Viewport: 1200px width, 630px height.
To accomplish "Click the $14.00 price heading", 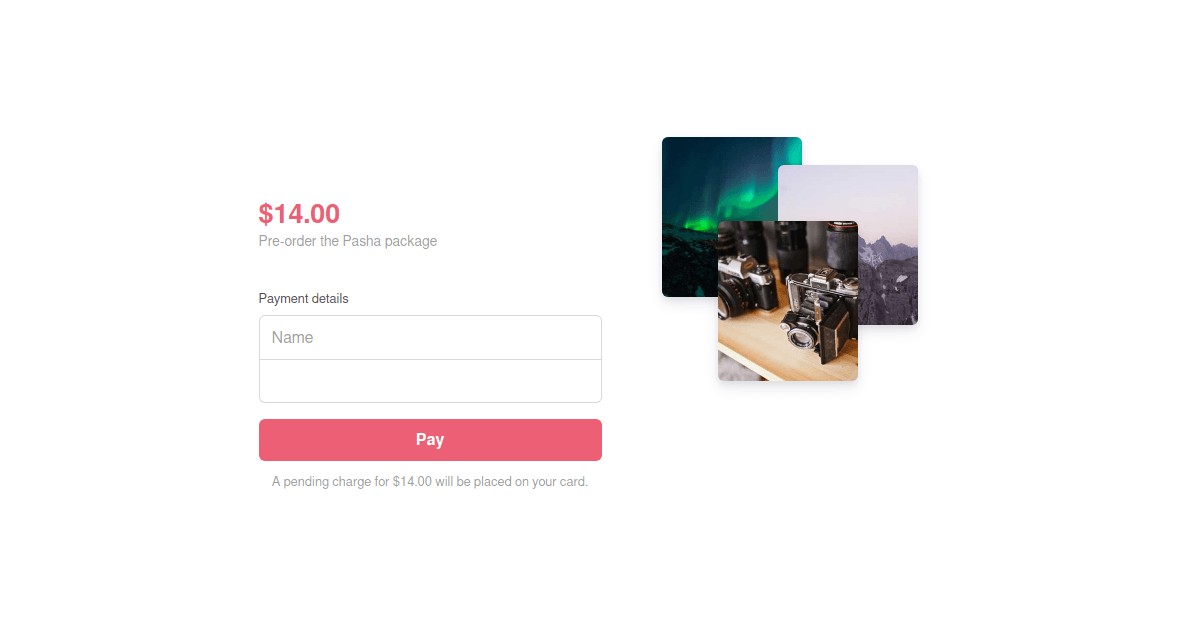I will [299, 213].
